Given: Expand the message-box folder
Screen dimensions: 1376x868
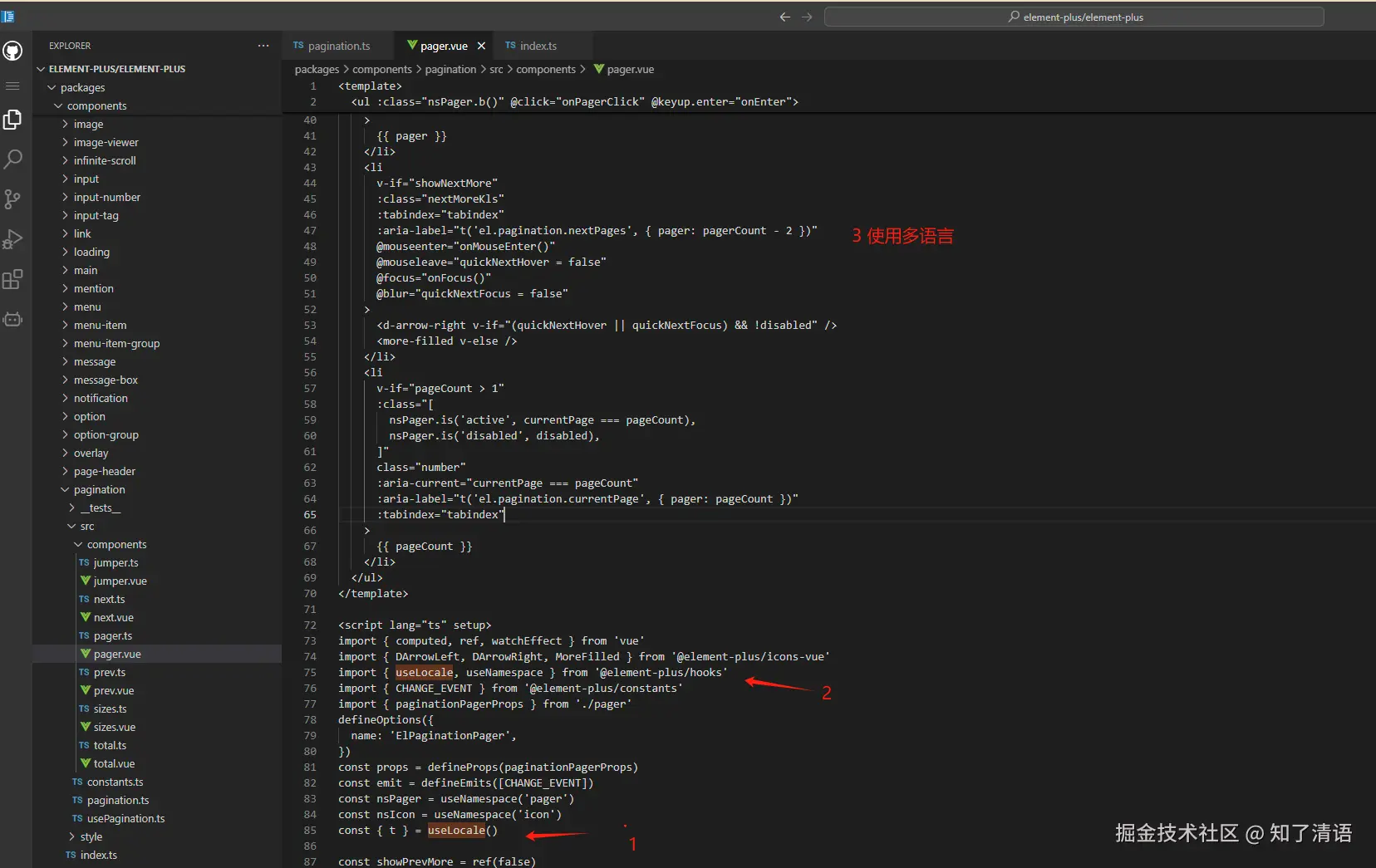Looking at the screenshot, I should (x=106, y=380).
